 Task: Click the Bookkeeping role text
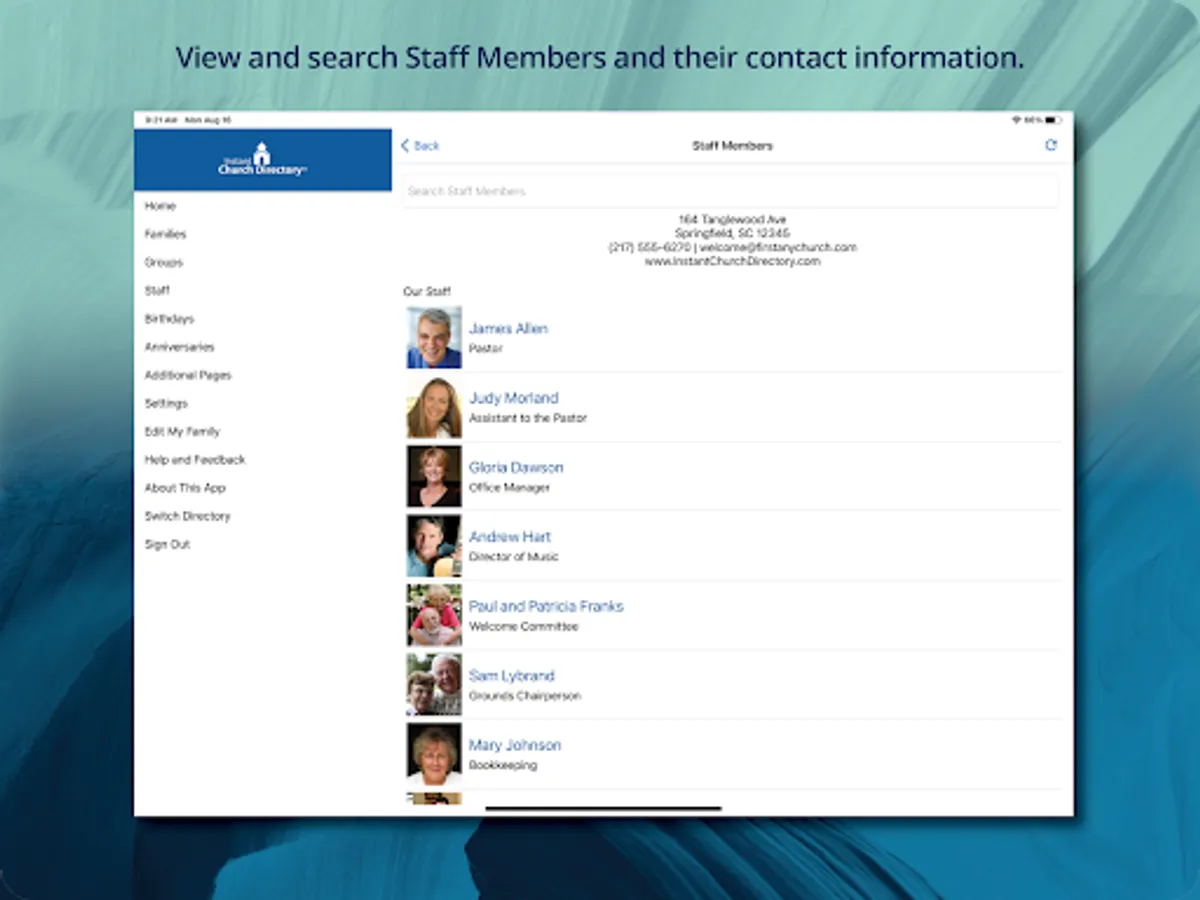click(503, 765)
